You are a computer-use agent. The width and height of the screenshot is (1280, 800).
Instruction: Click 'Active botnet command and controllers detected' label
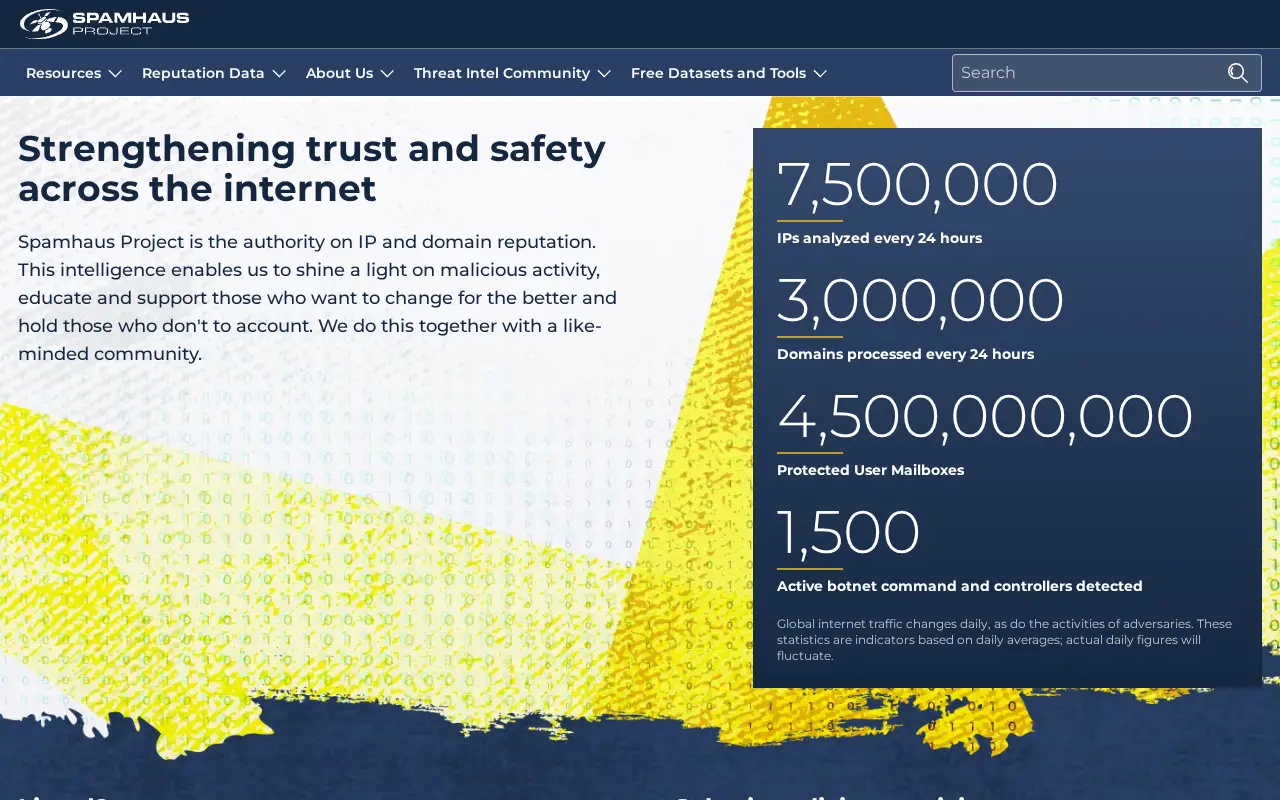pos(959,586)
